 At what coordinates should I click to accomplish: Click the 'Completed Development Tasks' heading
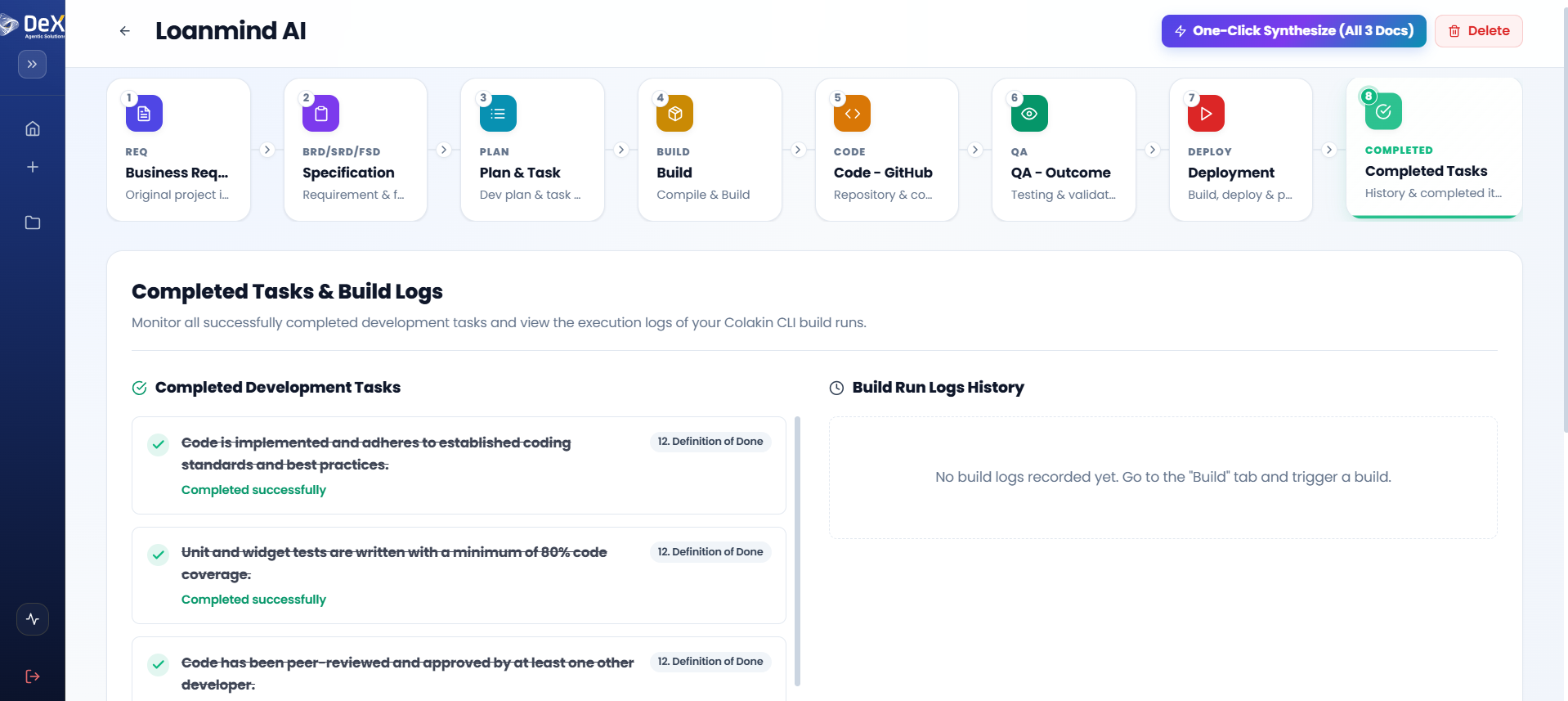pyautogui.click(x=278, y=388)
